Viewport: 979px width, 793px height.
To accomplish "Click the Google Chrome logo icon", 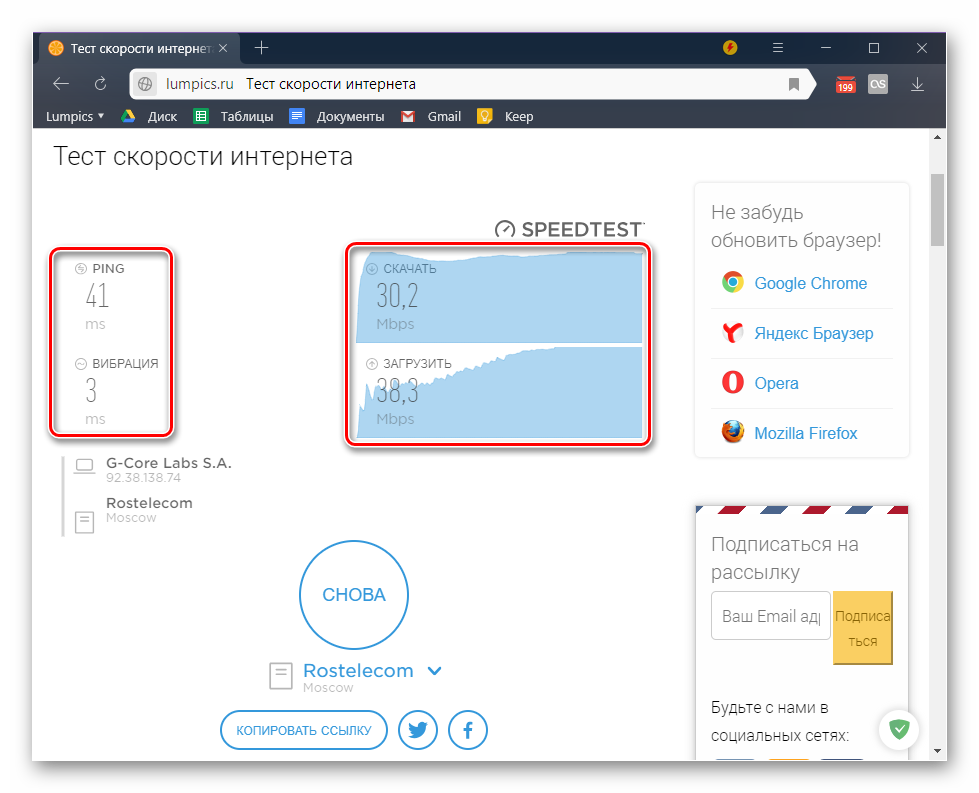I will 732,283.
